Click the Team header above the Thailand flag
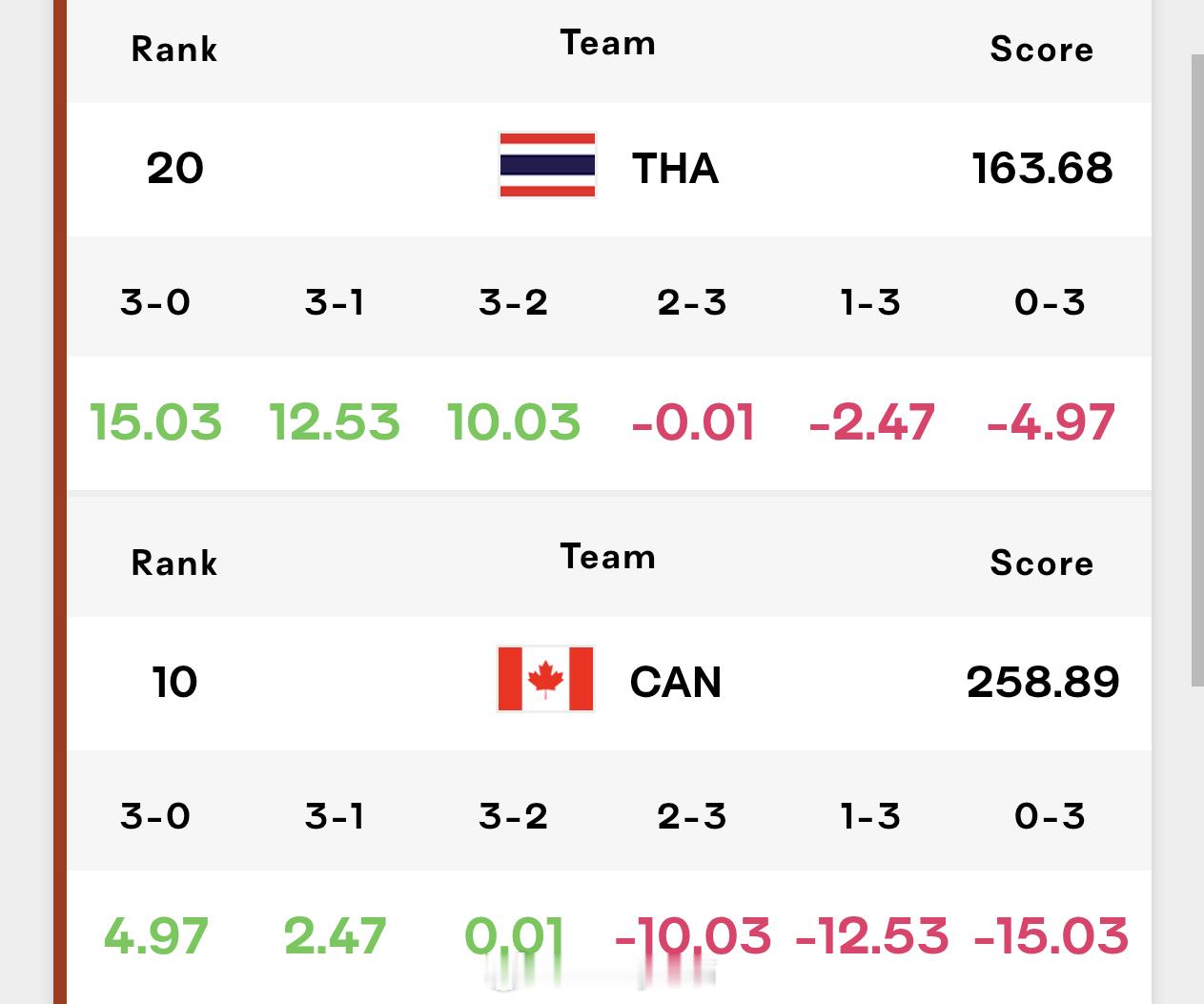The width and height of the screenshot is (1204, 1004). (x=608, y=43)
